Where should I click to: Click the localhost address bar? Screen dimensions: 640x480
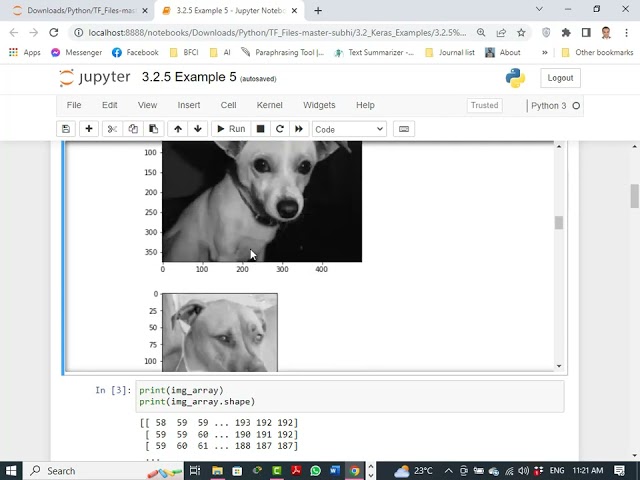[x=277, y=33]
